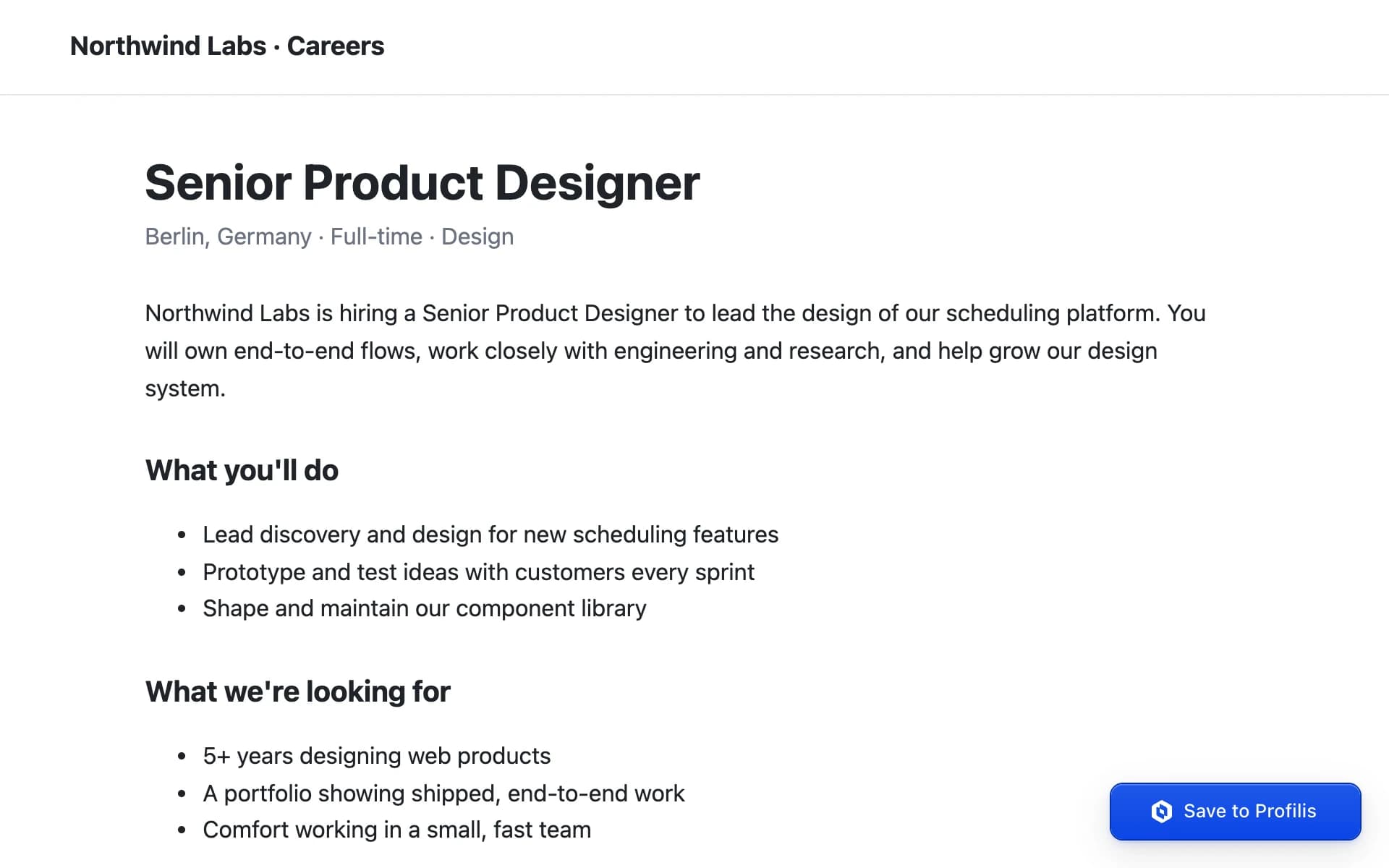Click the Lead discovery and design bullet

point(490,535)
